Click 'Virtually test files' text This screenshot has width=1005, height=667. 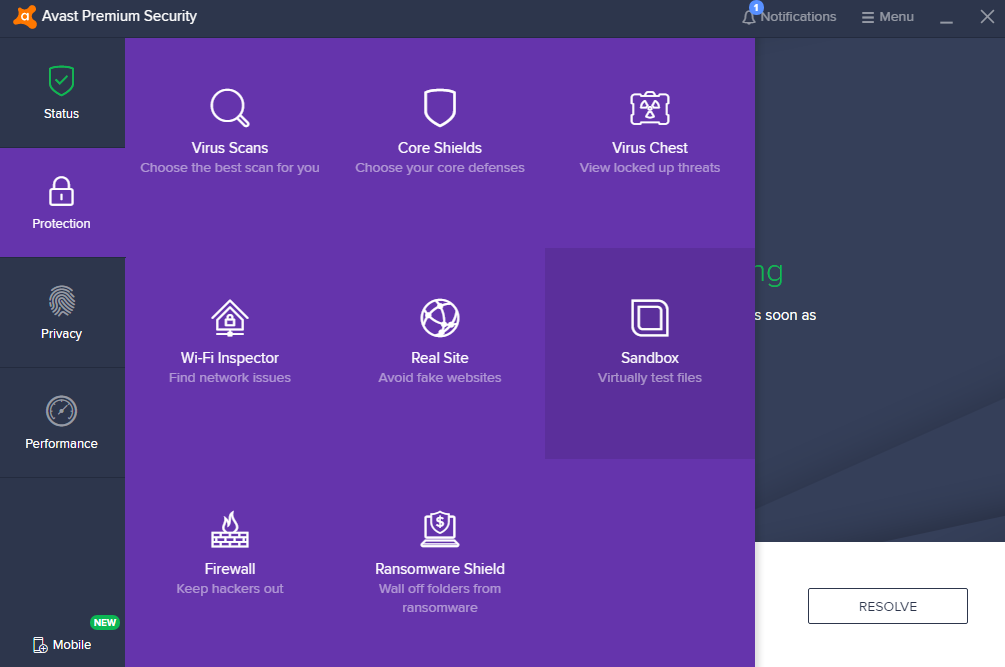pos(650,378)
